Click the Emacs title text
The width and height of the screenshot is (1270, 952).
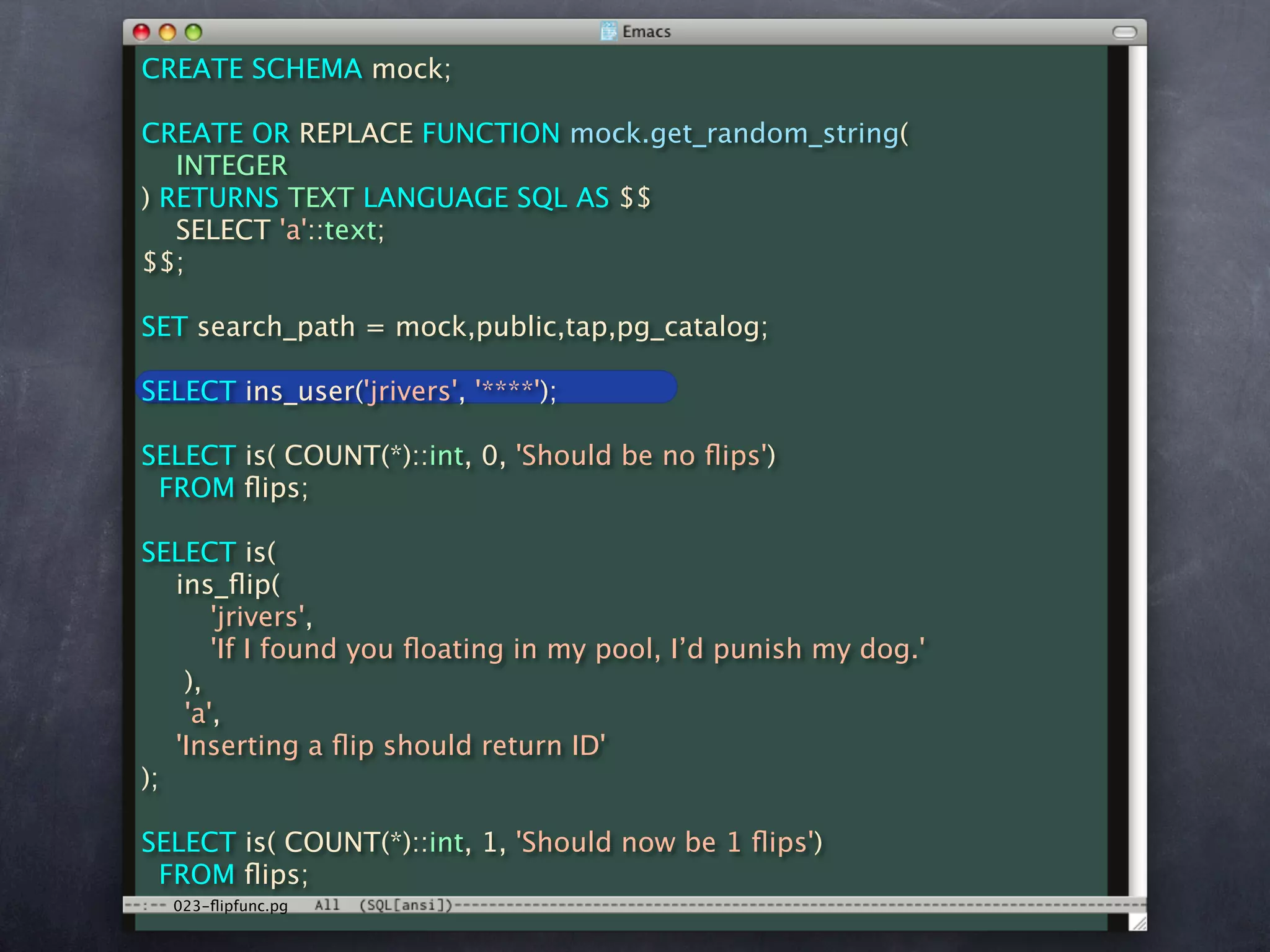(647, 32)
